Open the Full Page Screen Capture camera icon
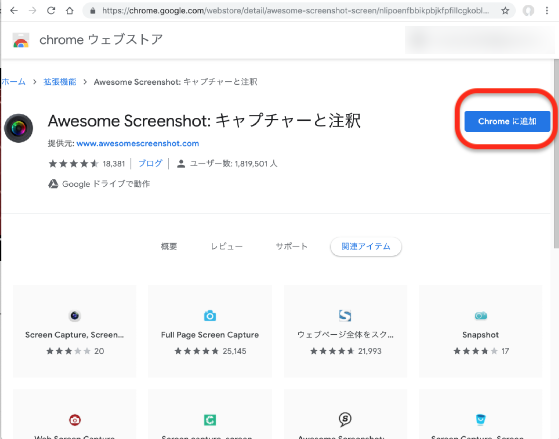559x439 pixels. pyautogui.click(x=210, y=316)
